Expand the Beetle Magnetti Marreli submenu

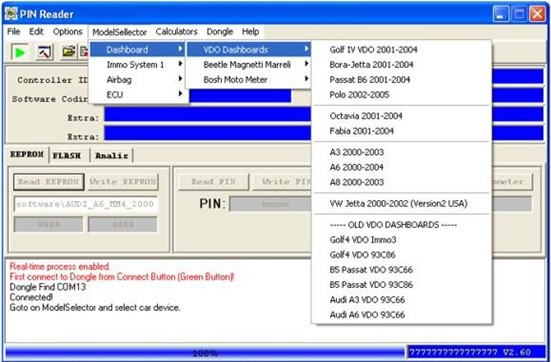pos(248,65)
